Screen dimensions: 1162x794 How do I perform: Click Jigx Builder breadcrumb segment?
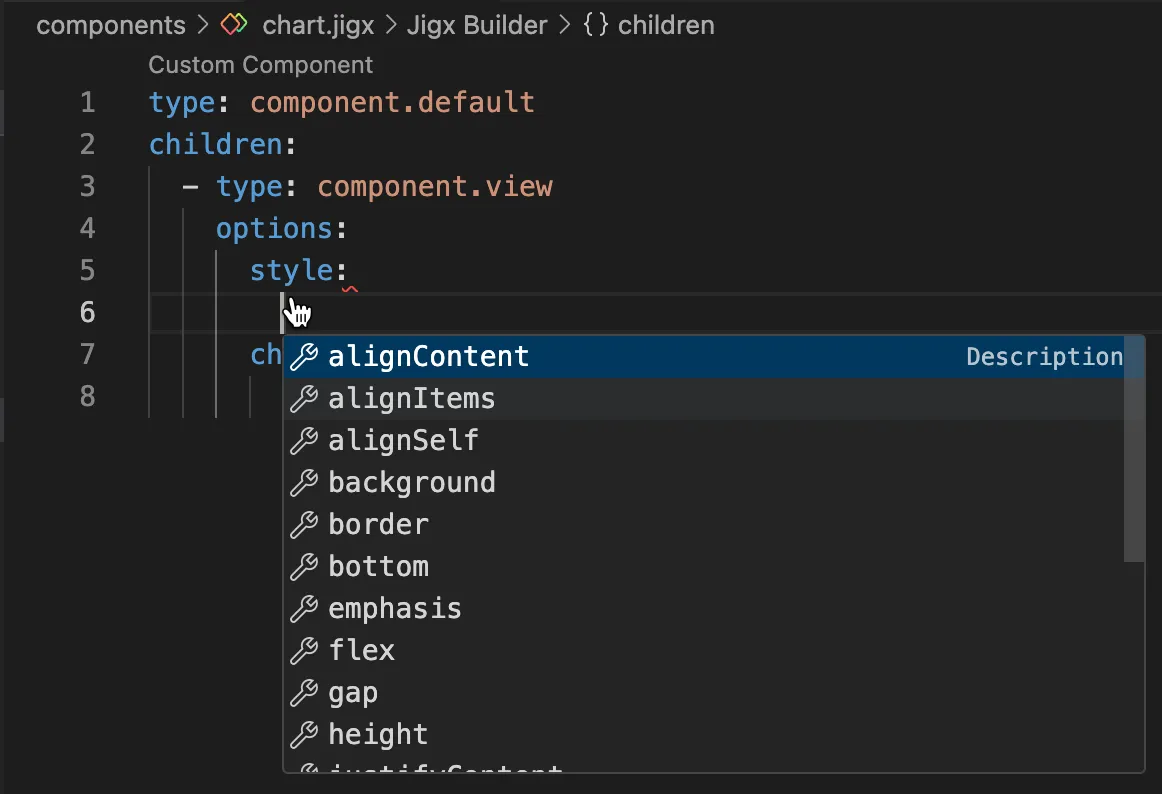click(x=477, y=25)
